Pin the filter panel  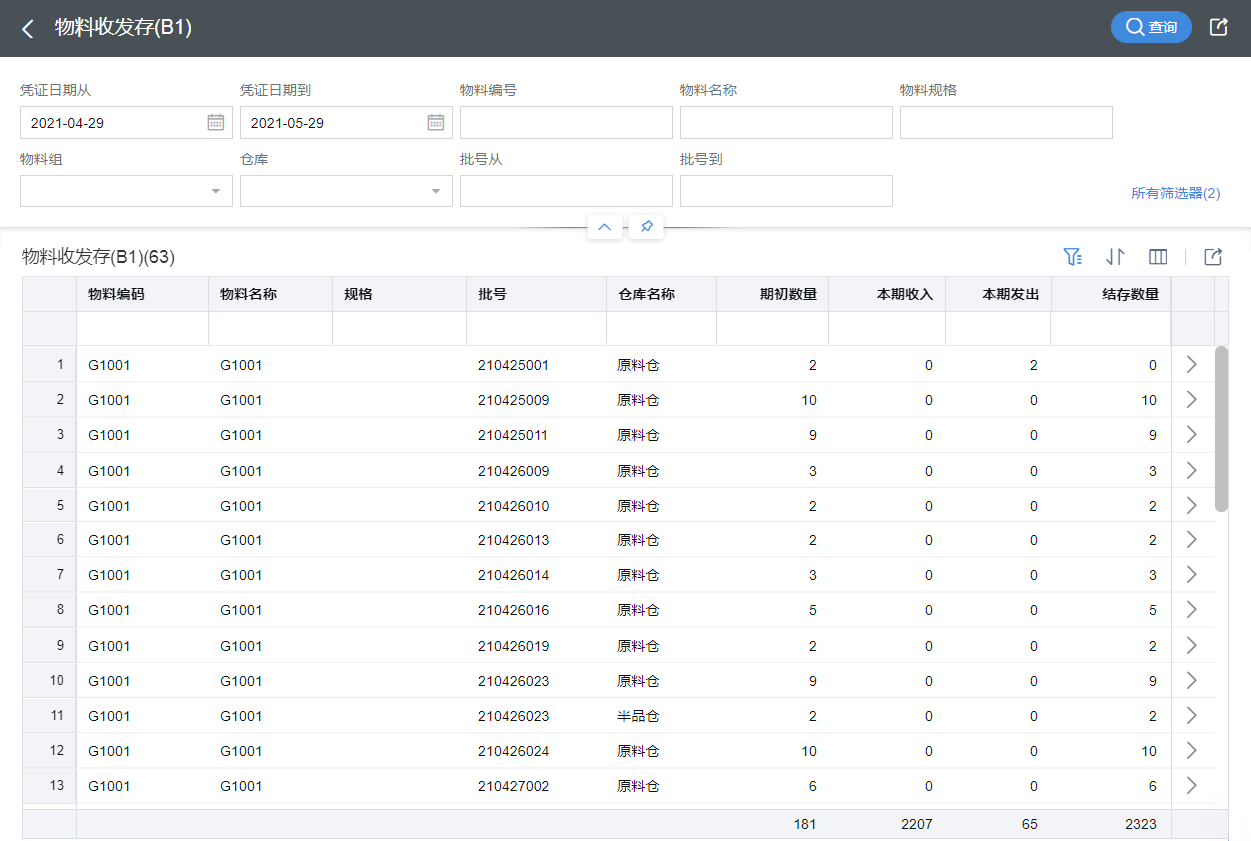[x=646, y=227]
